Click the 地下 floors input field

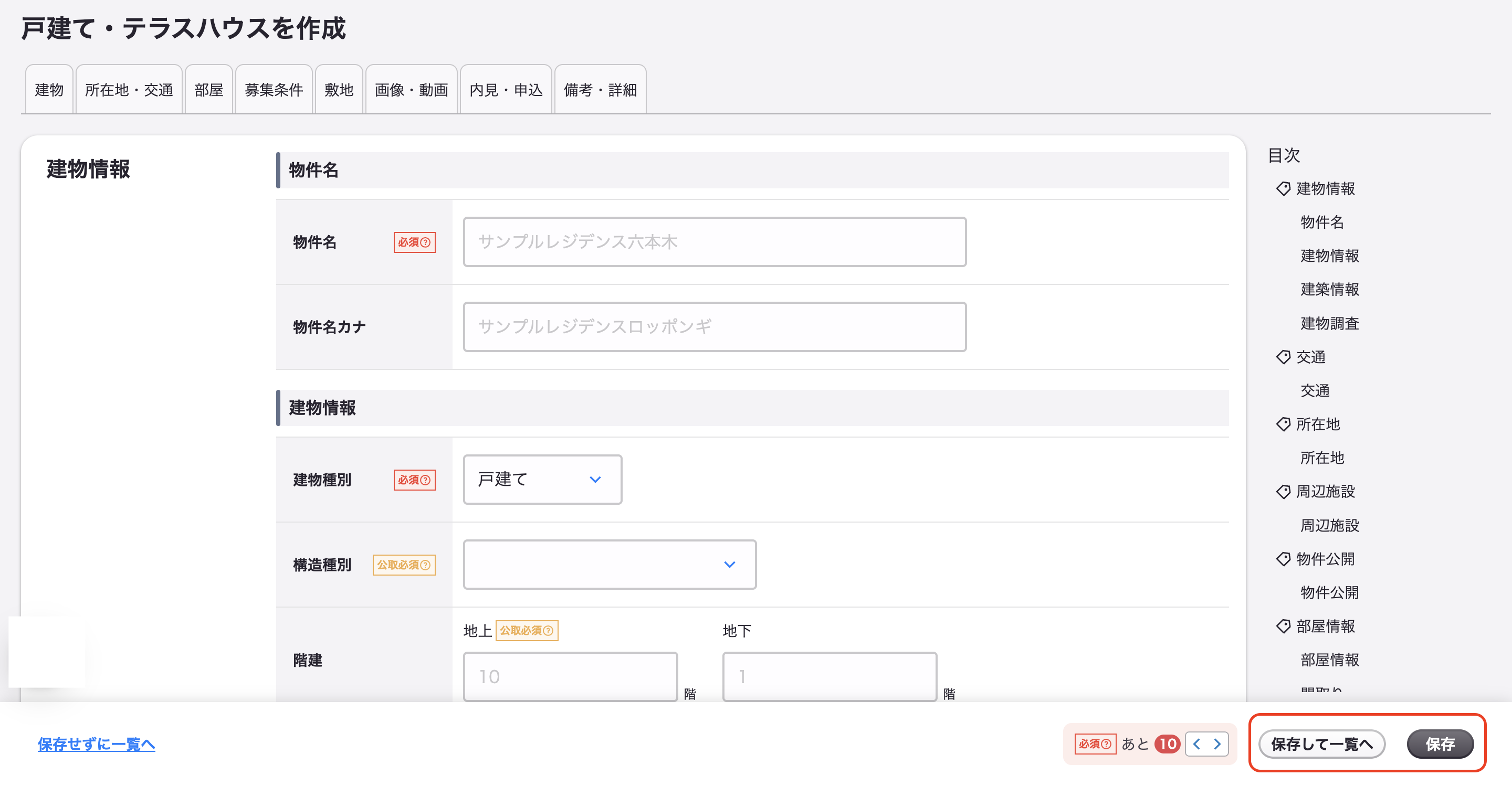[x=829, y=676]
